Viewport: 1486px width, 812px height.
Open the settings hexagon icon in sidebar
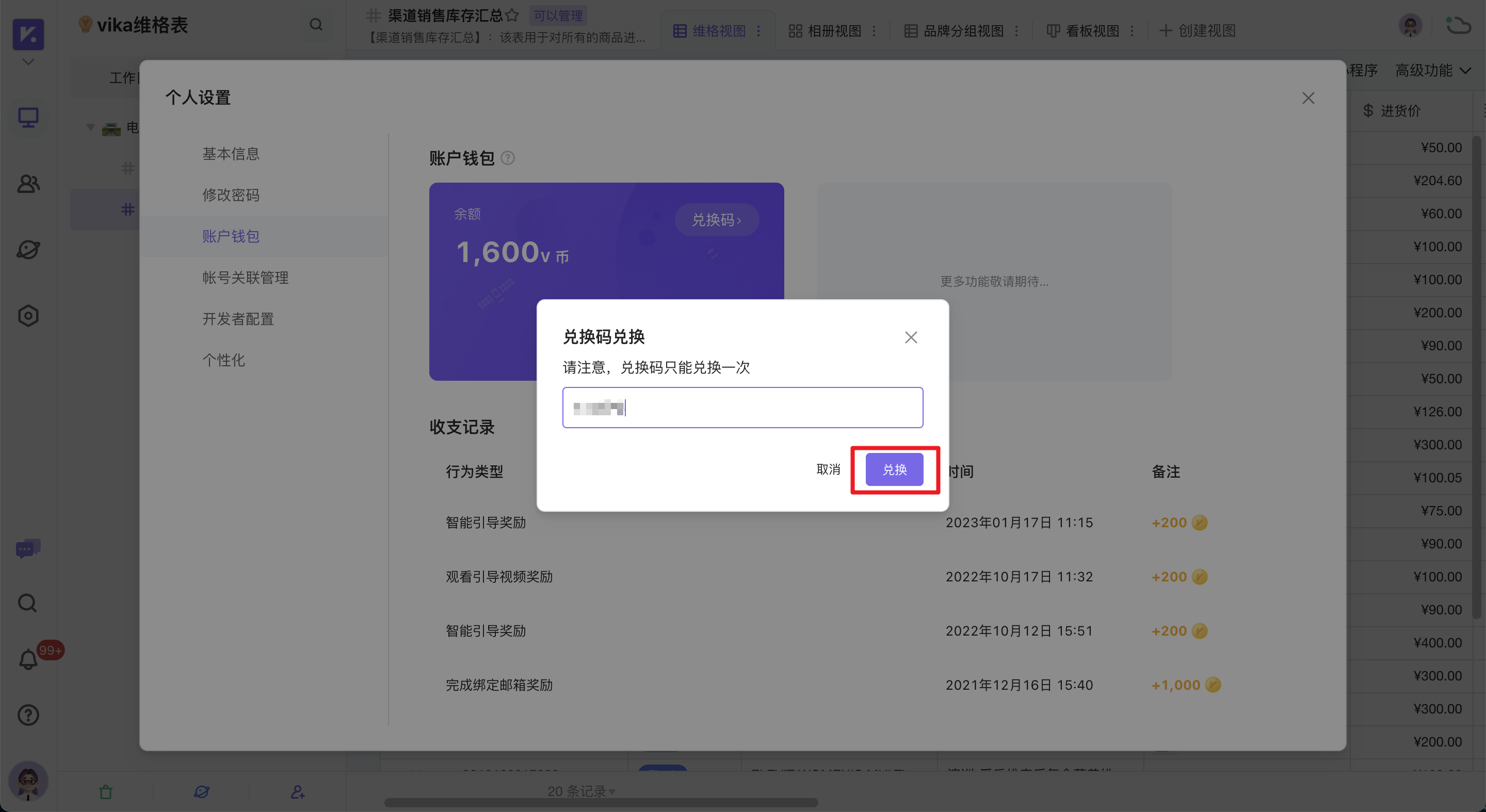coord(28,315)
